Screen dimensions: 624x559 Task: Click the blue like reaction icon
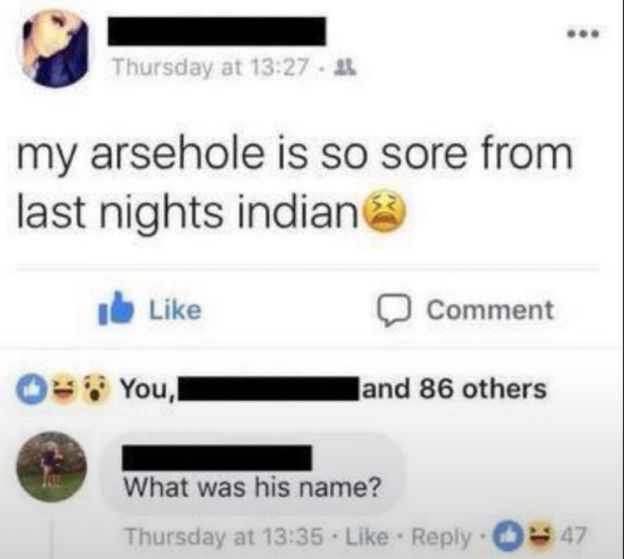[31, 389]
